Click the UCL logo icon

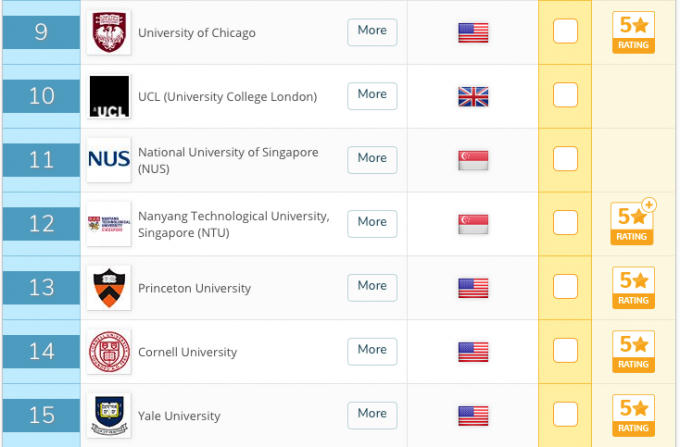coord(108,97)
